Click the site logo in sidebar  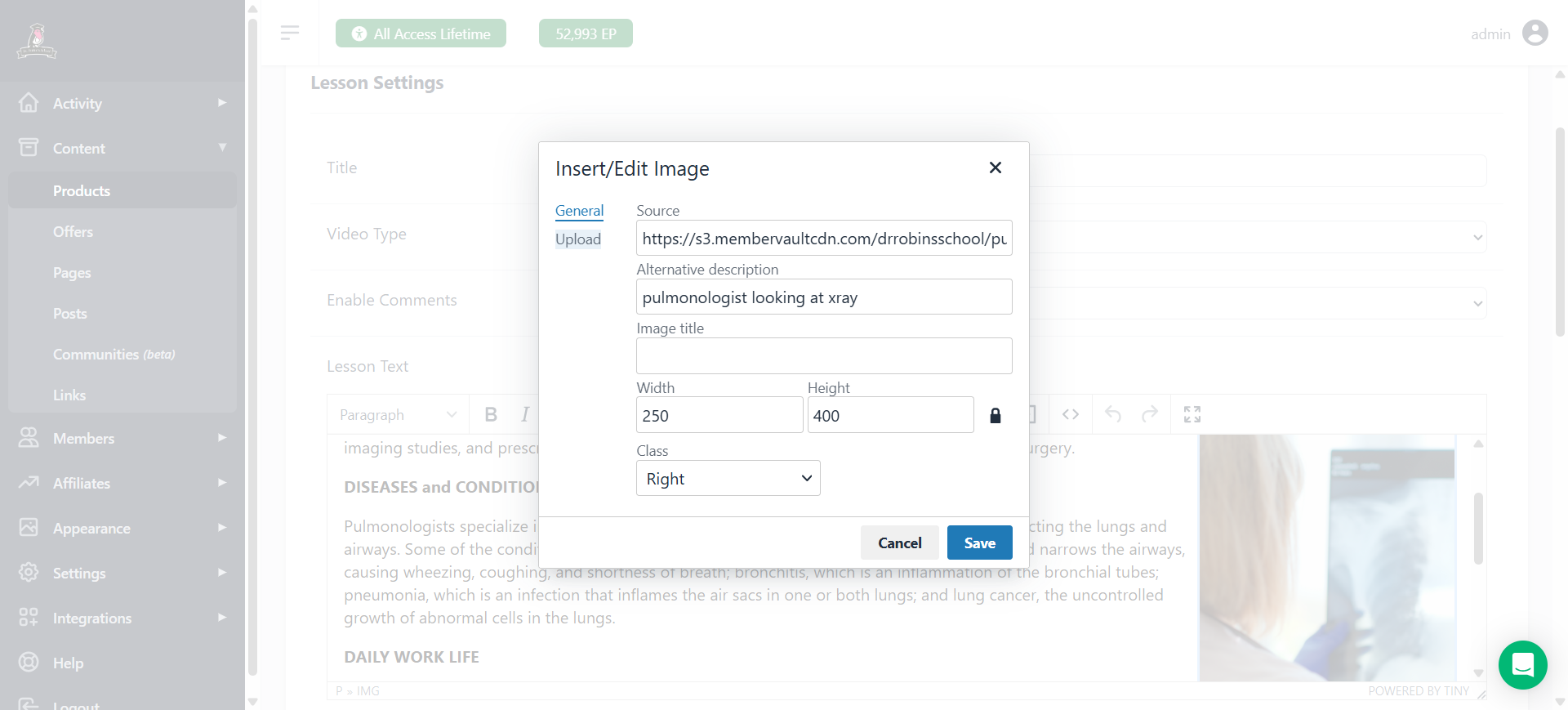[37, 41]
